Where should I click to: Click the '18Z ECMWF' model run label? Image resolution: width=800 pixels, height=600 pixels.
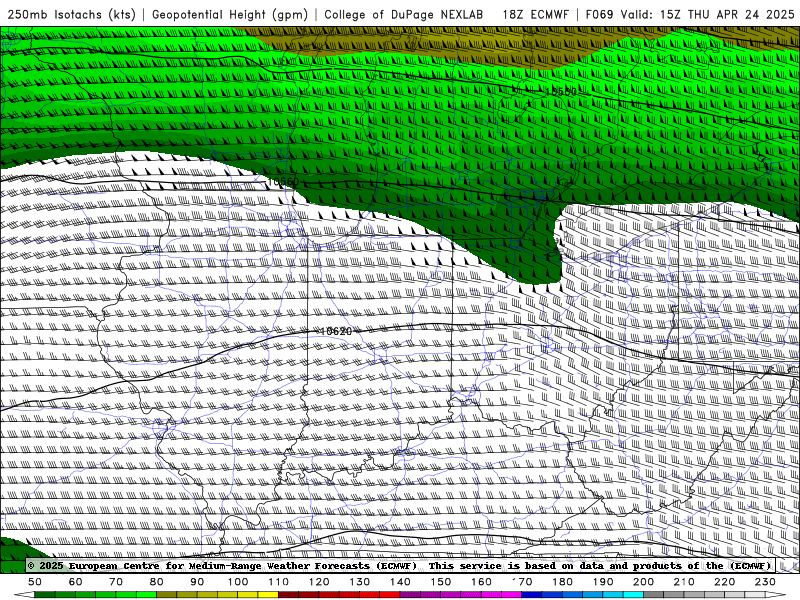(535, 14)
